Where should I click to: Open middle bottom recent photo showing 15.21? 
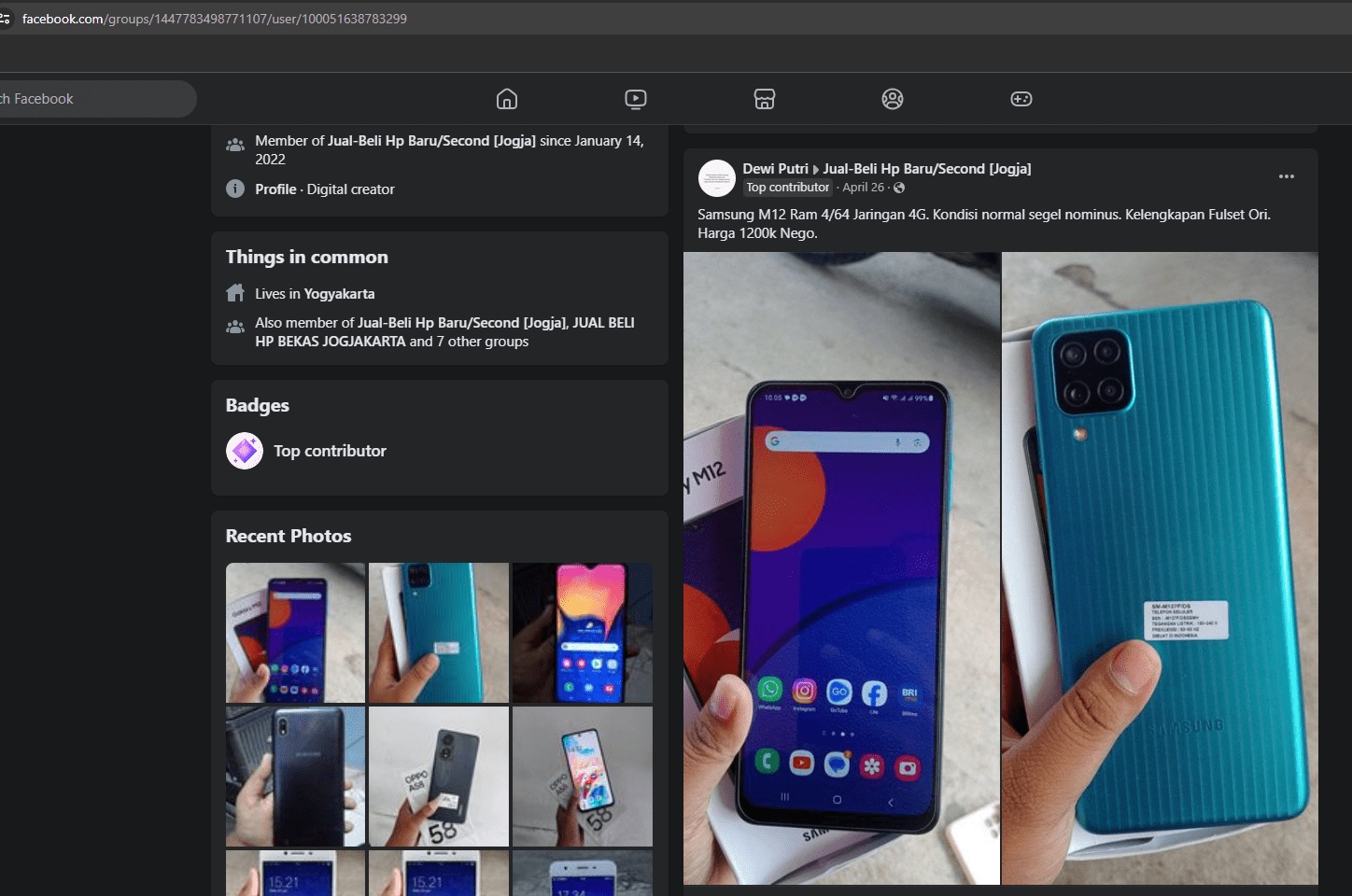[x=439, y=873]
